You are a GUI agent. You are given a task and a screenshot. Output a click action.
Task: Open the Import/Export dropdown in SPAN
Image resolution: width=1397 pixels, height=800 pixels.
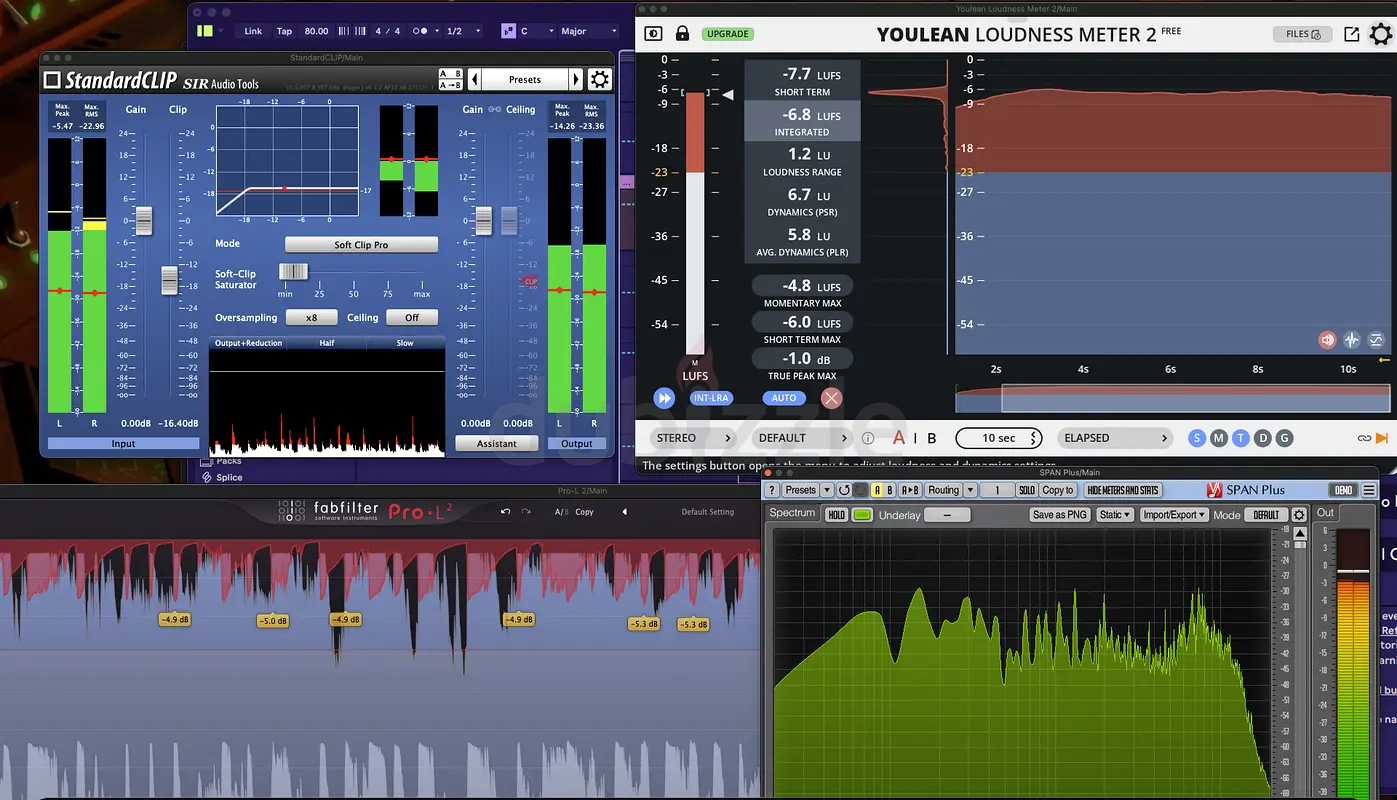[x=1174, y=515]
